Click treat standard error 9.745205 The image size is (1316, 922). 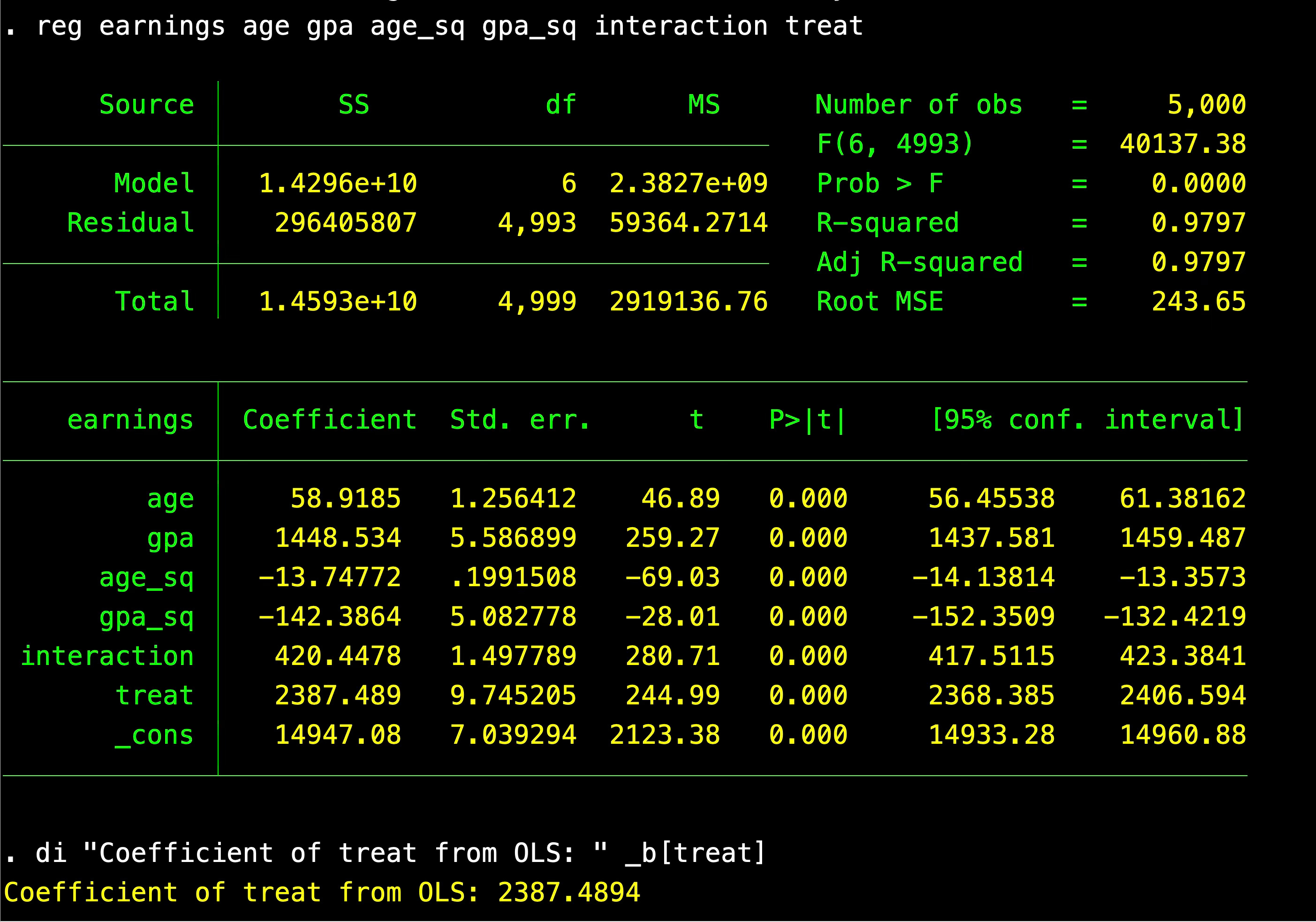click(x=513, y=695)
